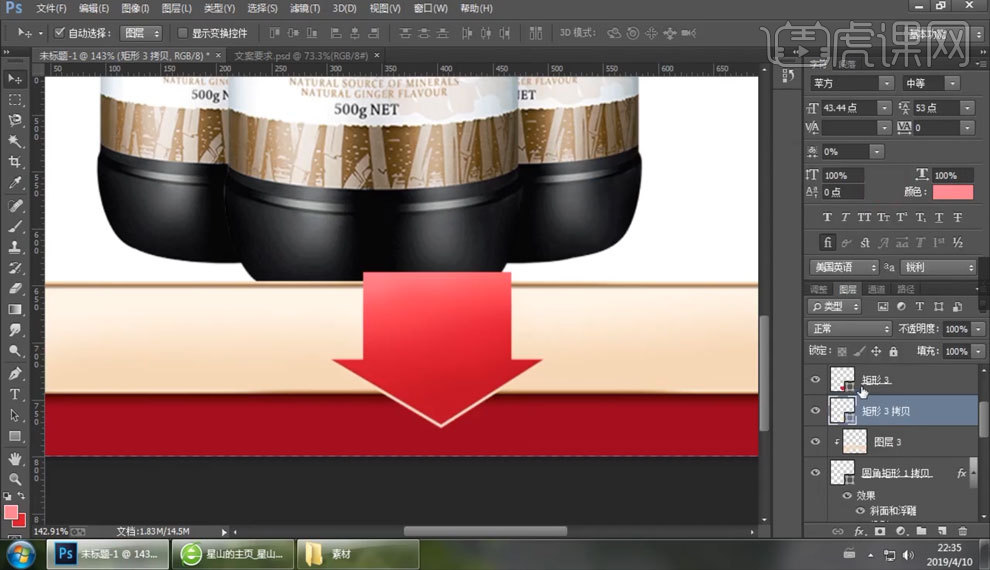Open the 图像(I) menu

click(135, 8)
